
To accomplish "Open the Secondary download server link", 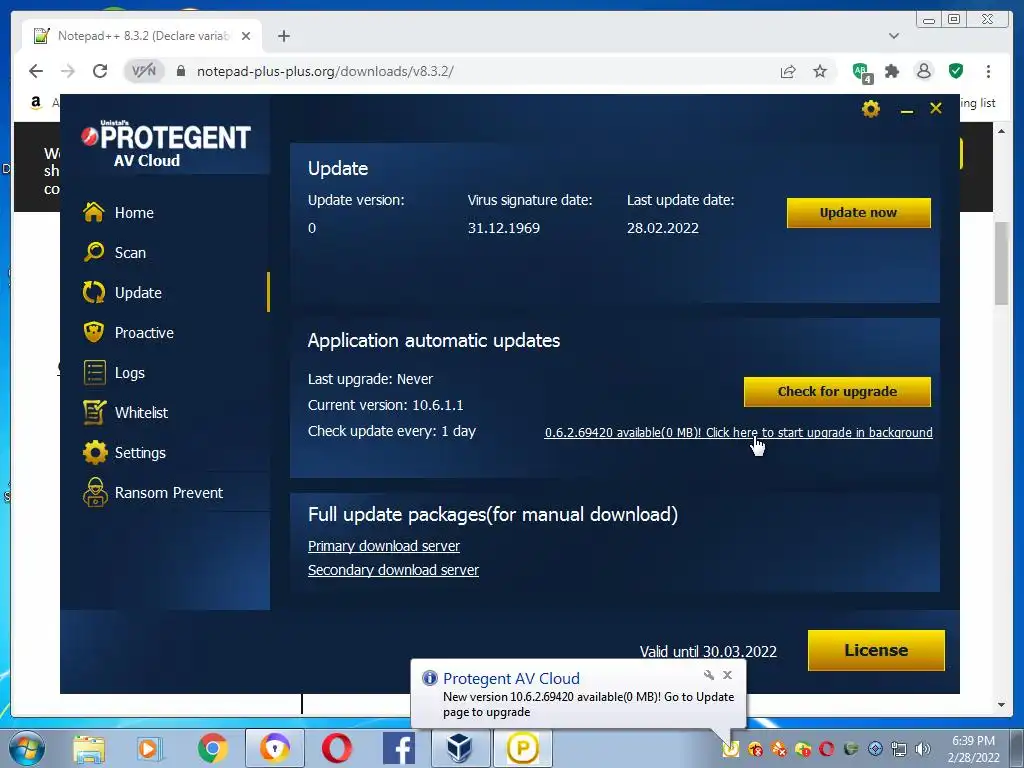I will tap(393, 570).
